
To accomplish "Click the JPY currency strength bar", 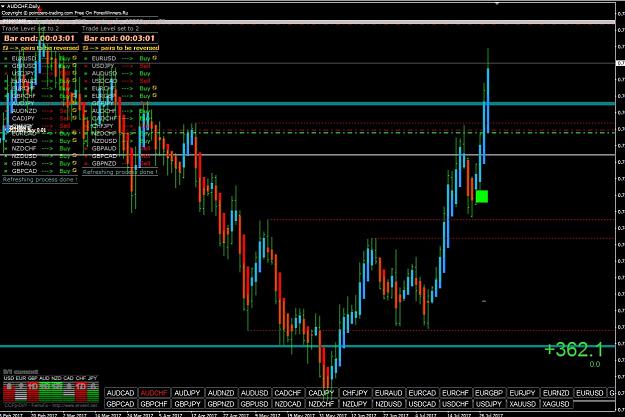I will coord(93,391).
